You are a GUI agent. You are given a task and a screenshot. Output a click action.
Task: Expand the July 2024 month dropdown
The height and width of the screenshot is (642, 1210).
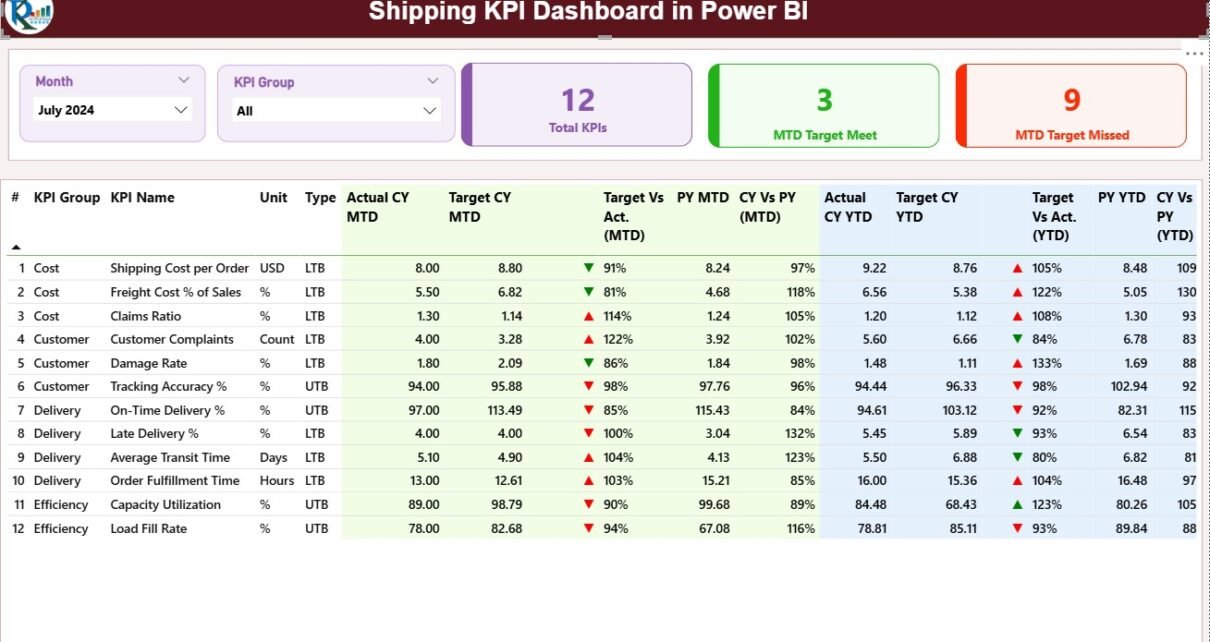click(181, 110)
